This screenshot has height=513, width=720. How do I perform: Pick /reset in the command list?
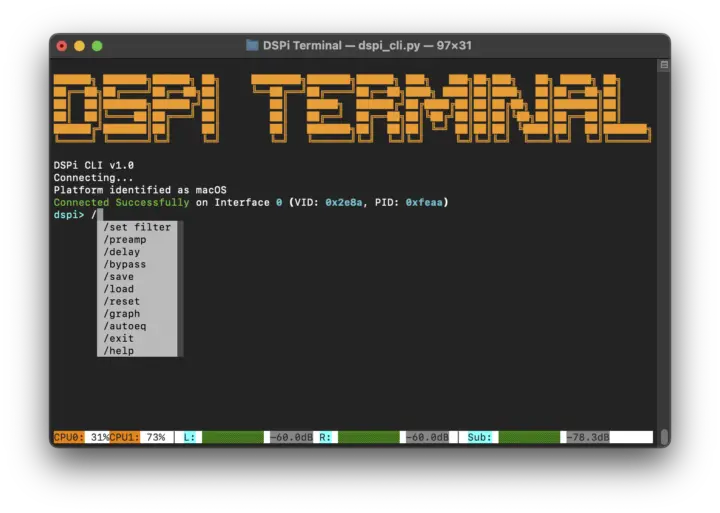137,301
